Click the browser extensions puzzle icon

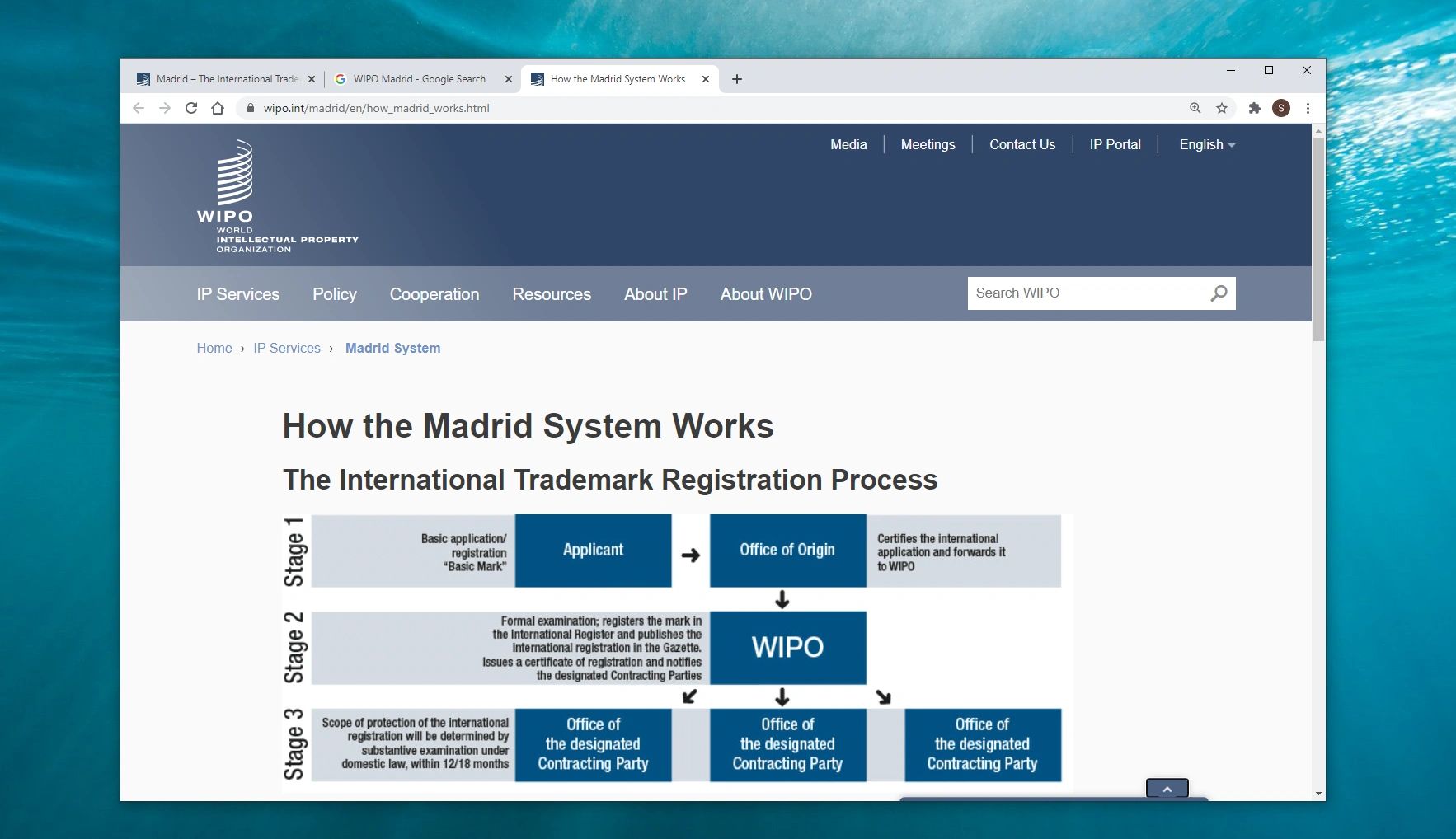coord(1254,108)
